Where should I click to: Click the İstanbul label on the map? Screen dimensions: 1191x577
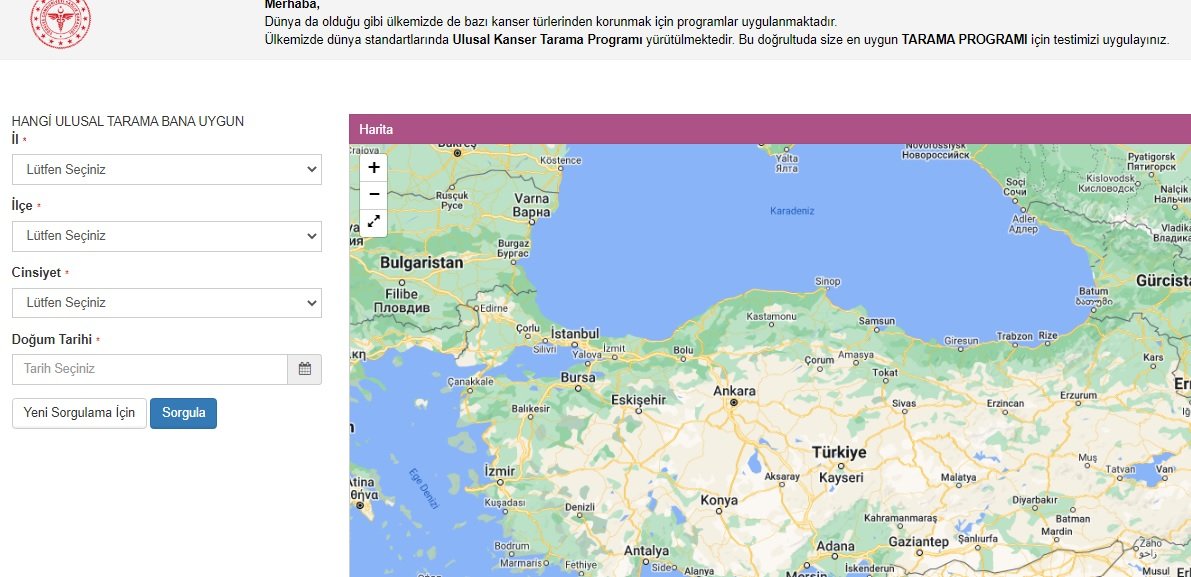[574, 333]
